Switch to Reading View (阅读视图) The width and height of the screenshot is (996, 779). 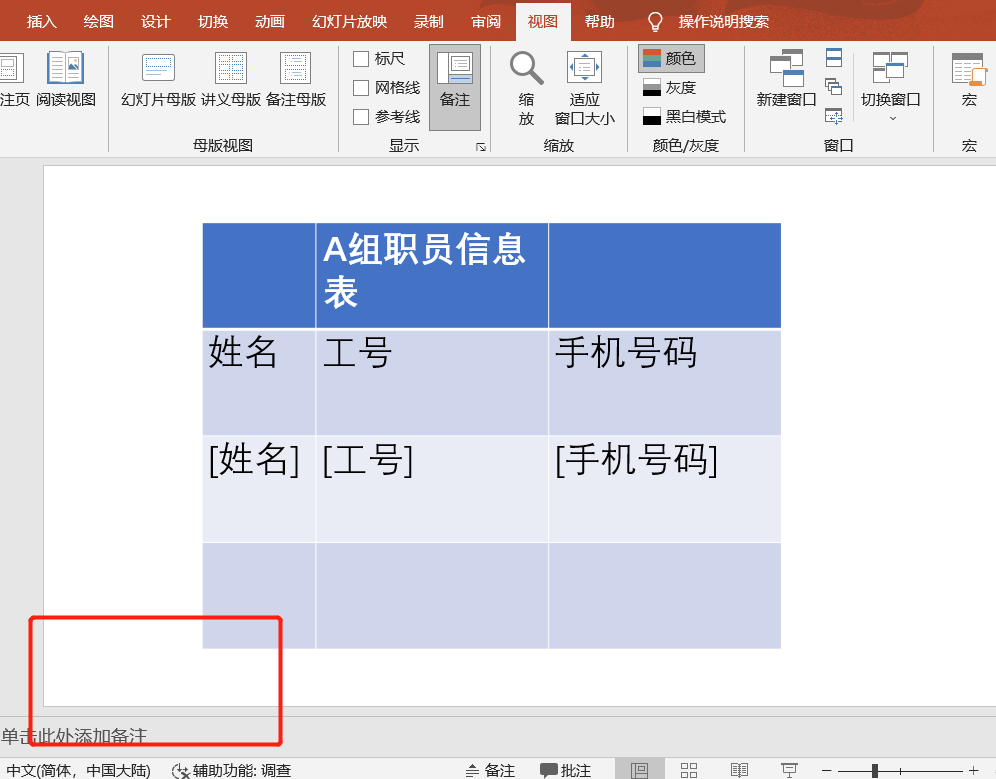[64, 78]
